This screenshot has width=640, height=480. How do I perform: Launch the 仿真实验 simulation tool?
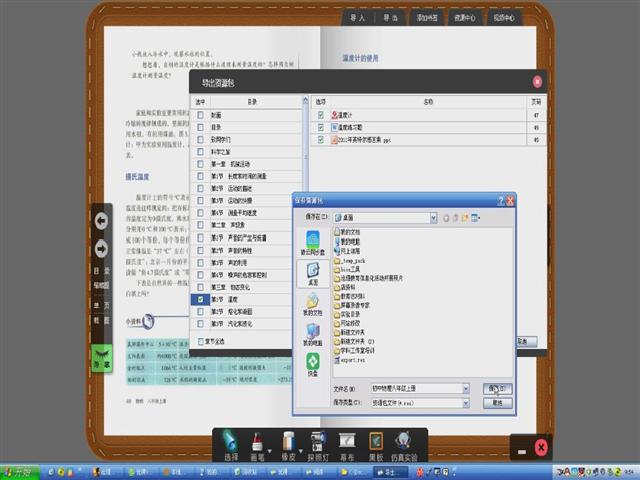coord(407,445)
